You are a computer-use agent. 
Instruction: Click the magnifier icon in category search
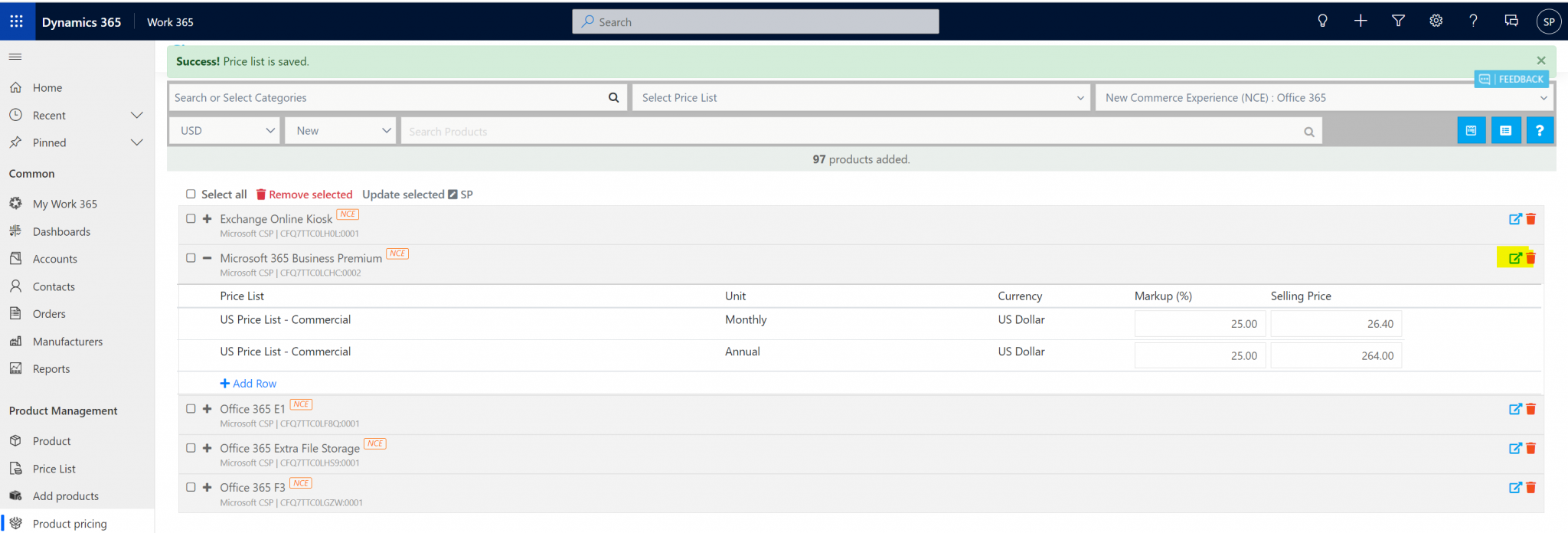pyautogui.click(x=613, y=98)
